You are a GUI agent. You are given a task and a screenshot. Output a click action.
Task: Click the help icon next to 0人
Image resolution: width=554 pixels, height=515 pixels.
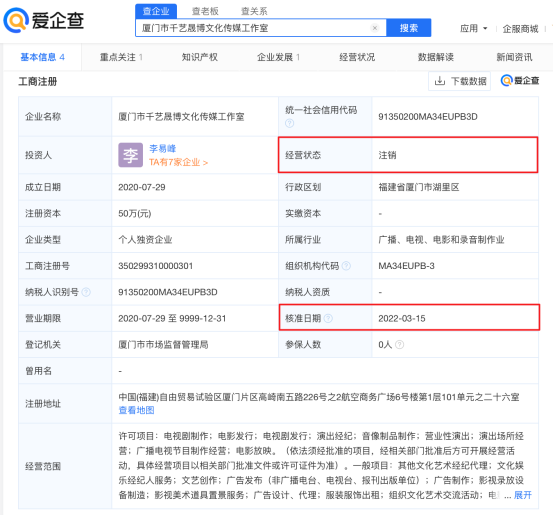tap(399, 344)
